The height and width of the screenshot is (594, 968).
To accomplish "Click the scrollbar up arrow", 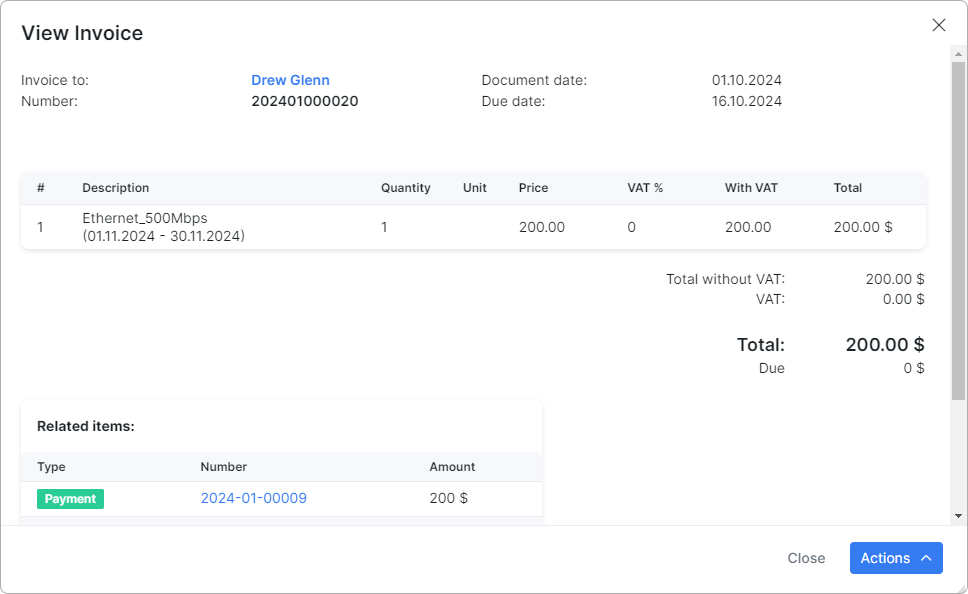I will click(958, 54).
